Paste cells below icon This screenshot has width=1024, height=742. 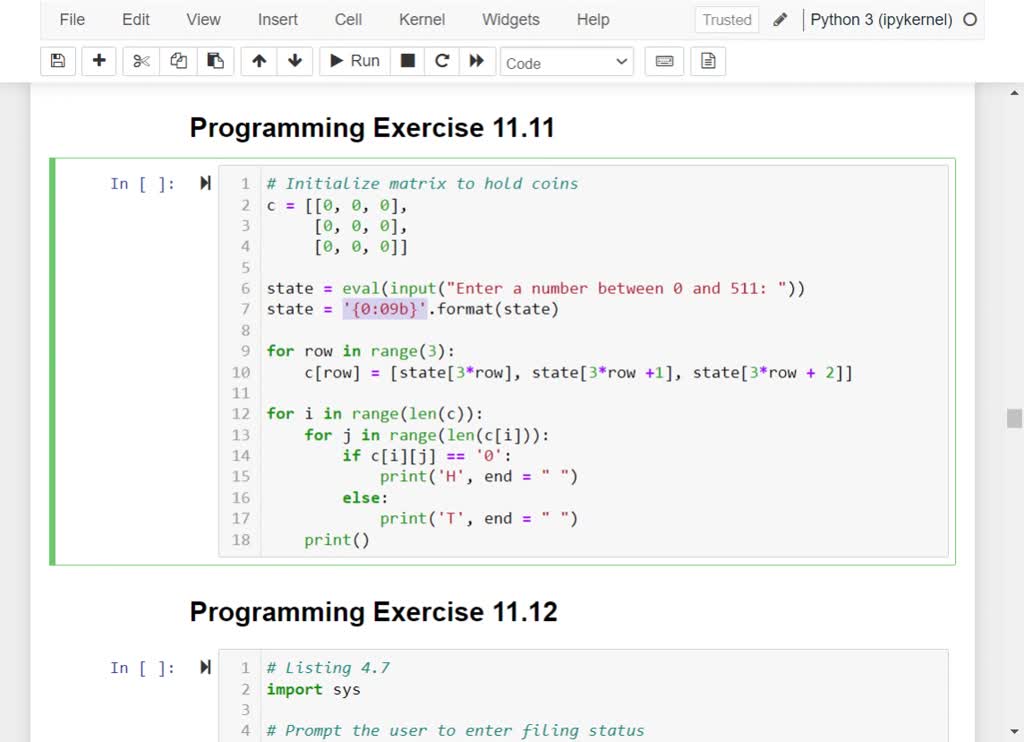click(x=215, y=61)
